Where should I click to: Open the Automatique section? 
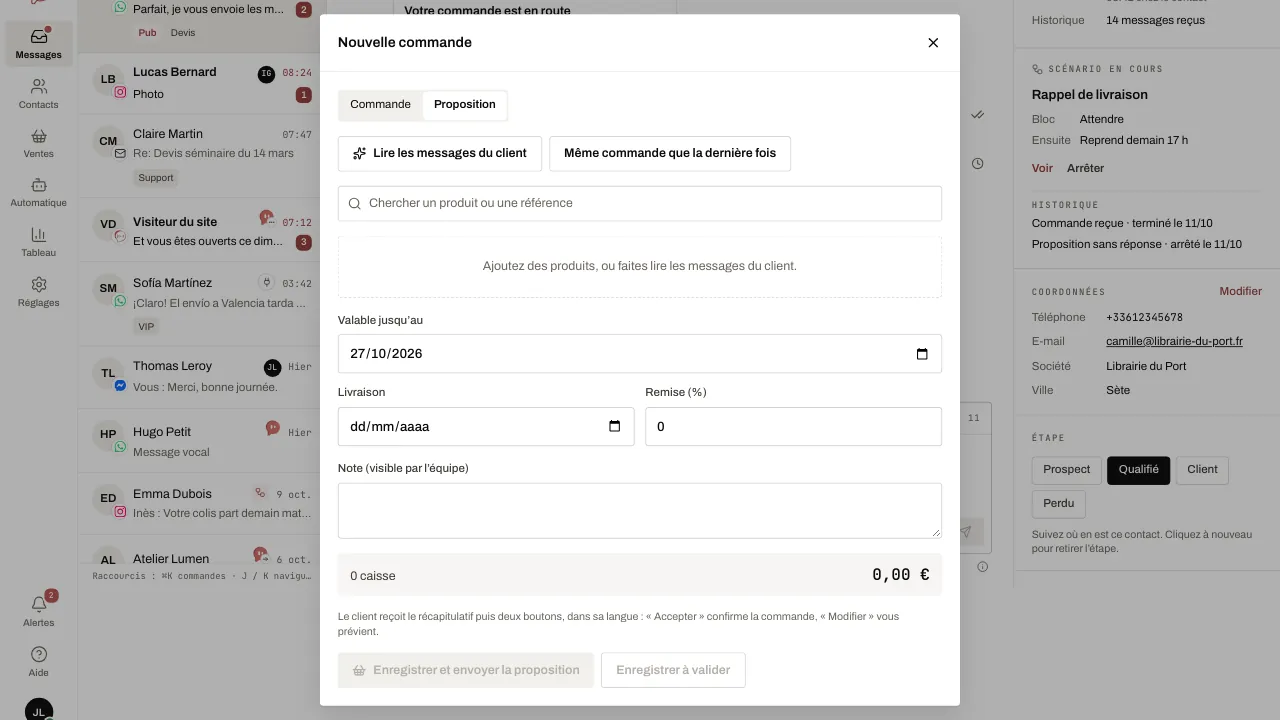click(38, 192)
